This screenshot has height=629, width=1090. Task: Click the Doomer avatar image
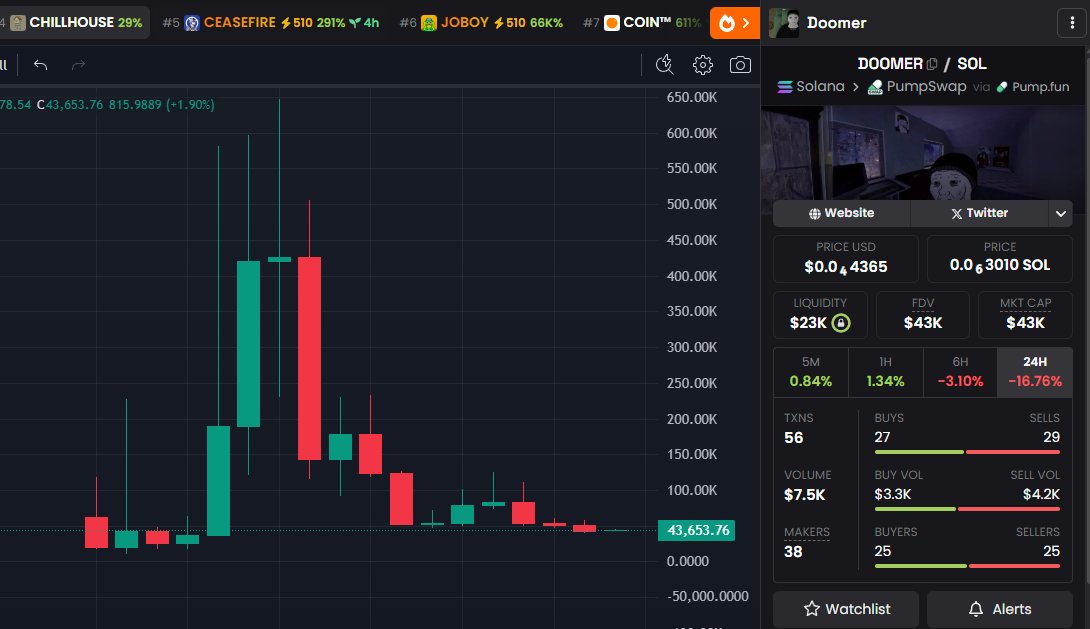click(784, 23)
